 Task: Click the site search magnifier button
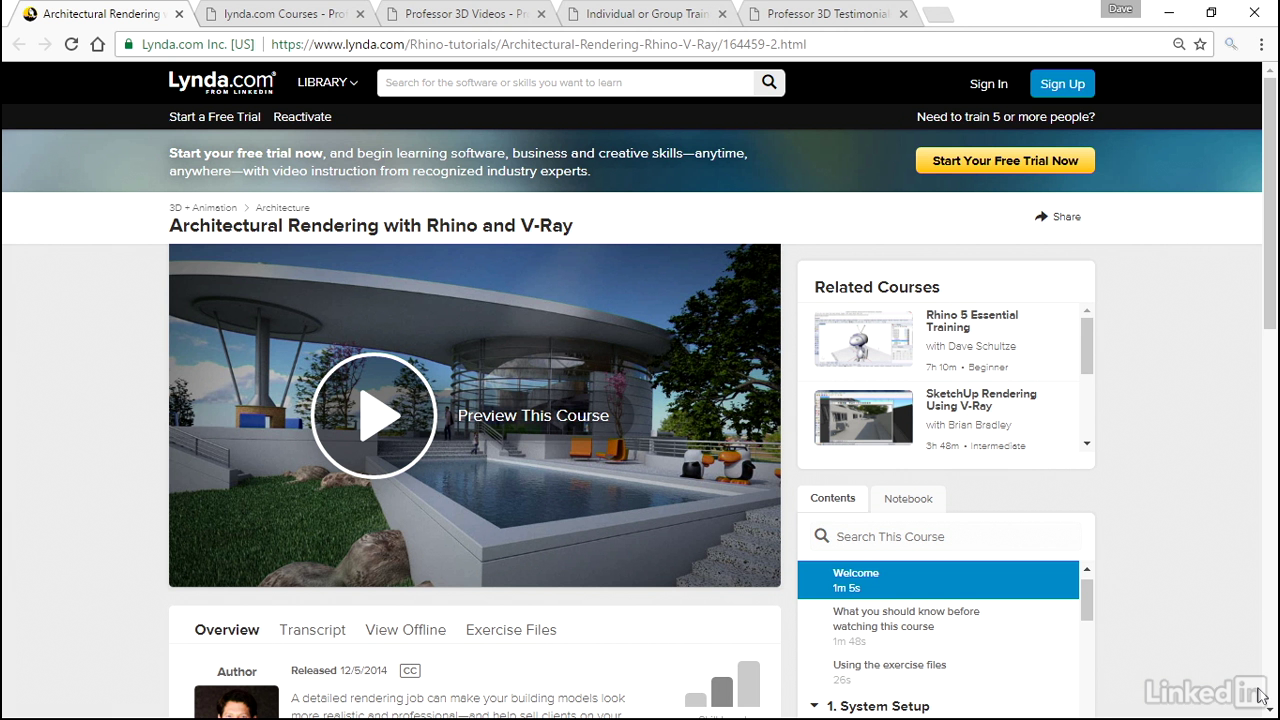[769, 83]
